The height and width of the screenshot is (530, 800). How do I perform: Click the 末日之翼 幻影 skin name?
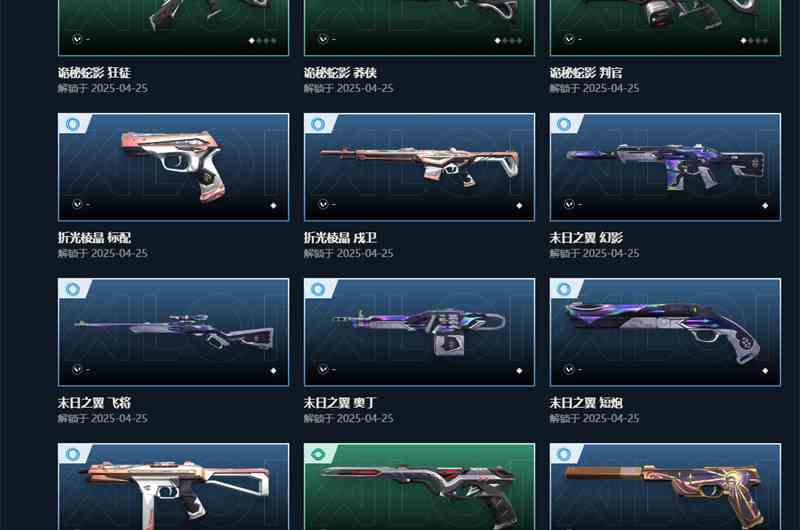pyautogui.click(x=586, y=238)
